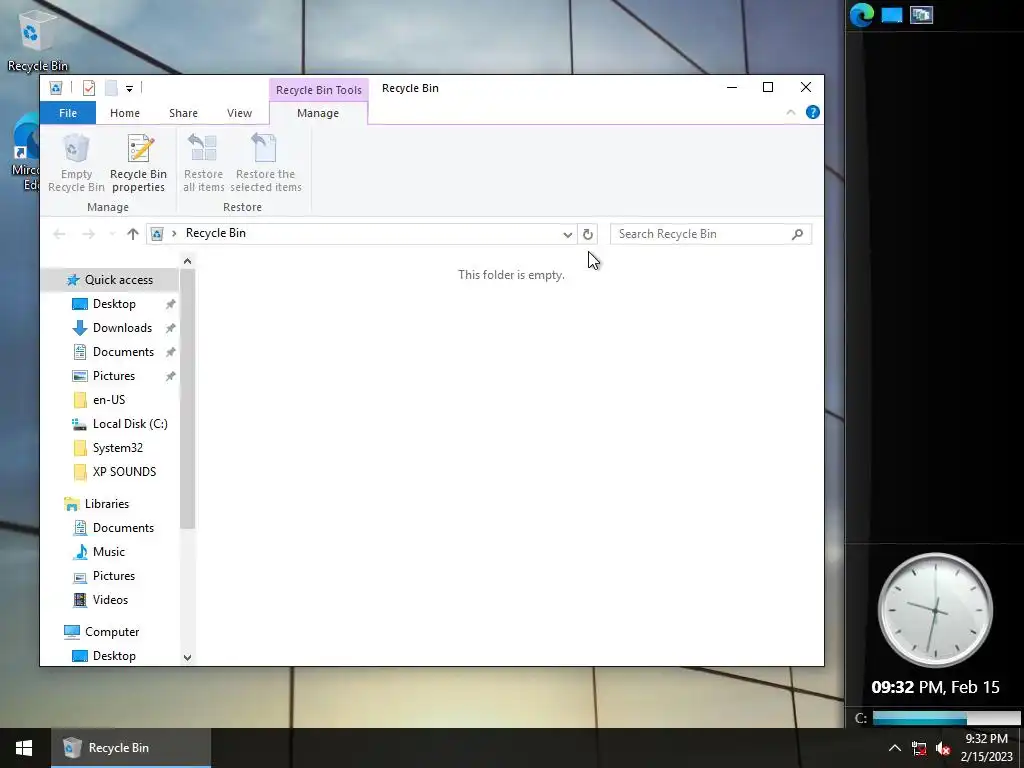Click Restore all items icon
The height and width of the screenshot is (768, 1024).
tap(203, 148)
